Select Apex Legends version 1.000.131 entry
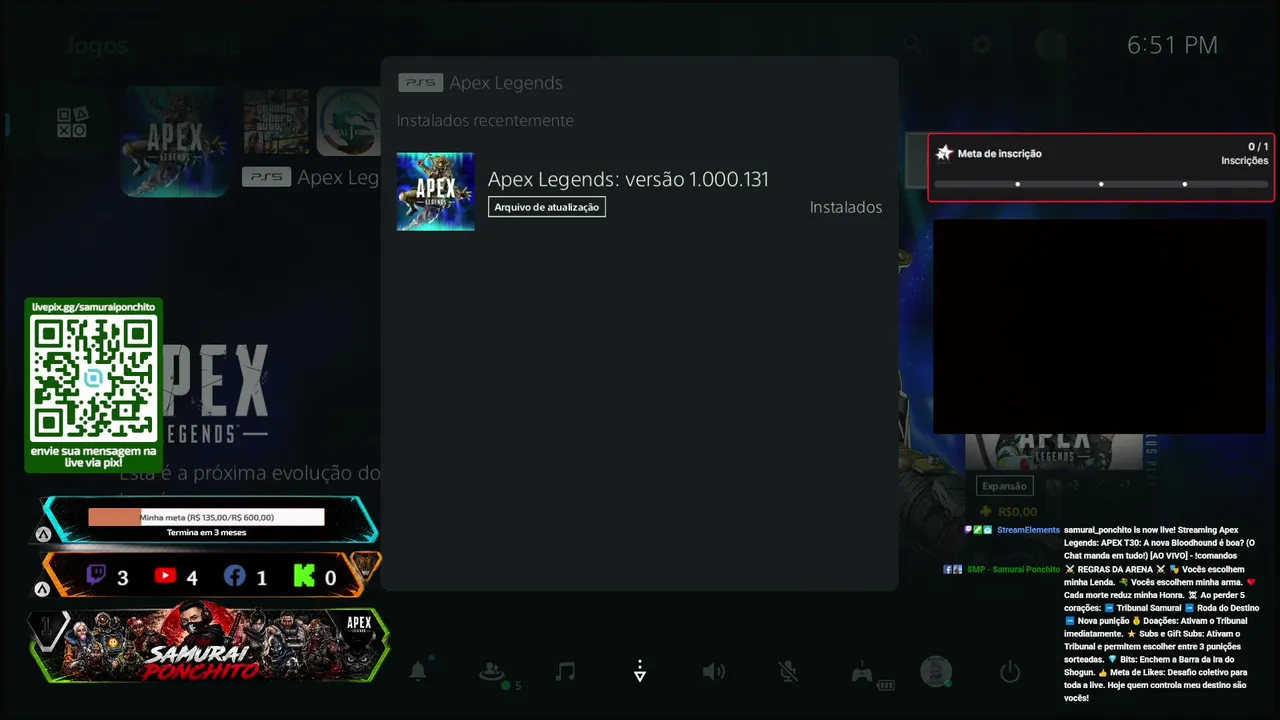The image size is (1280, 720). 639,191
